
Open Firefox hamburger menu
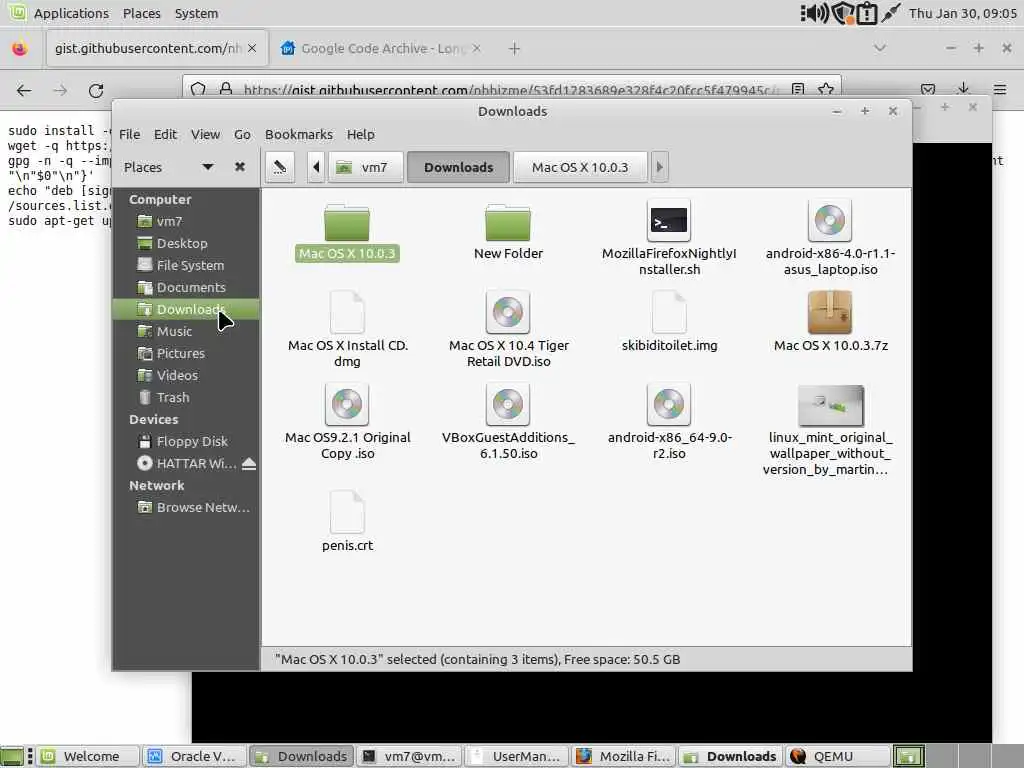1000,89
